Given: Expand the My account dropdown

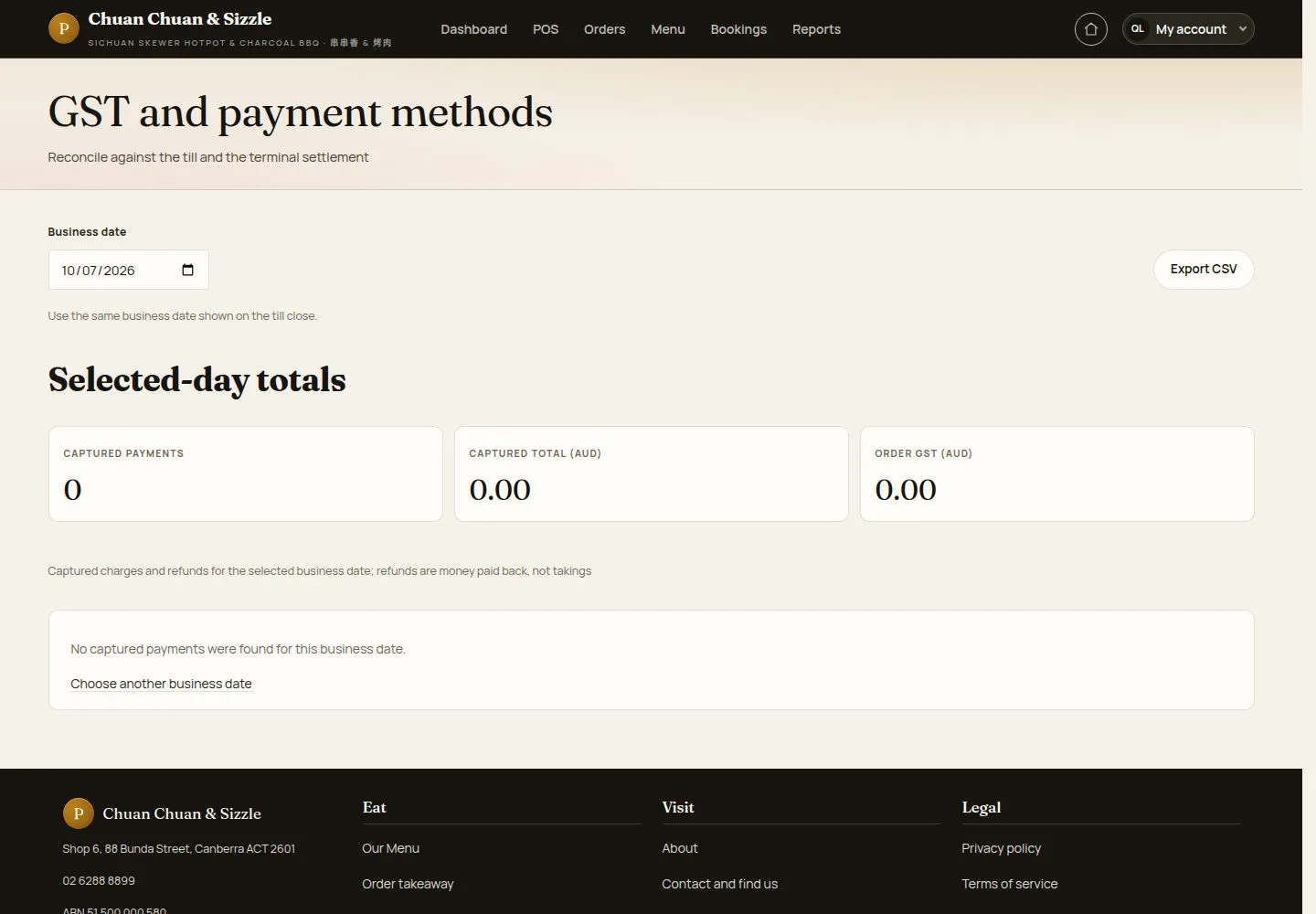Looking at the screenshot, I should click(x=1188, y=29).
